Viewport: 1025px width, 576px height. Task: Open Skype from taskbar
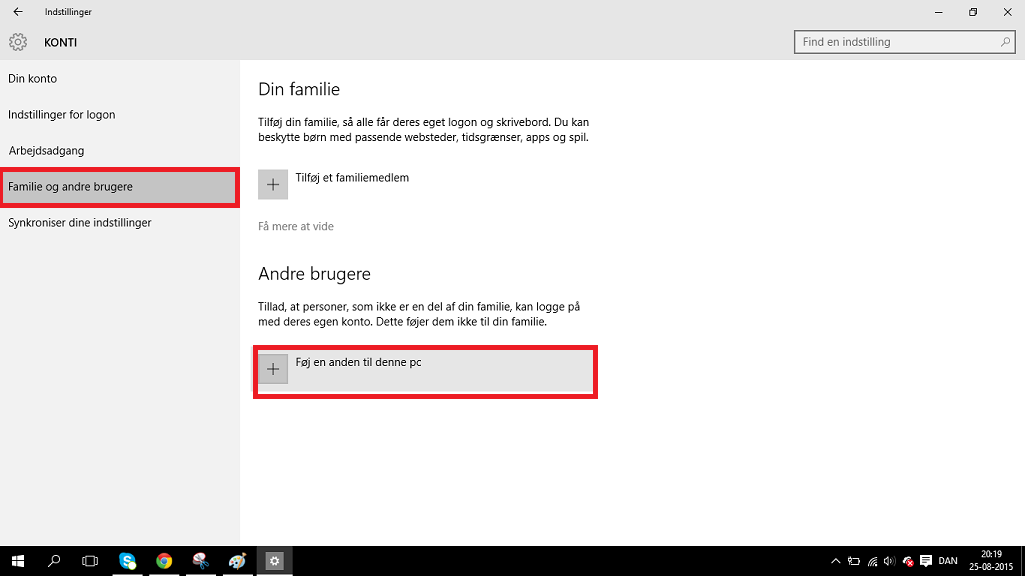point(127,561)
